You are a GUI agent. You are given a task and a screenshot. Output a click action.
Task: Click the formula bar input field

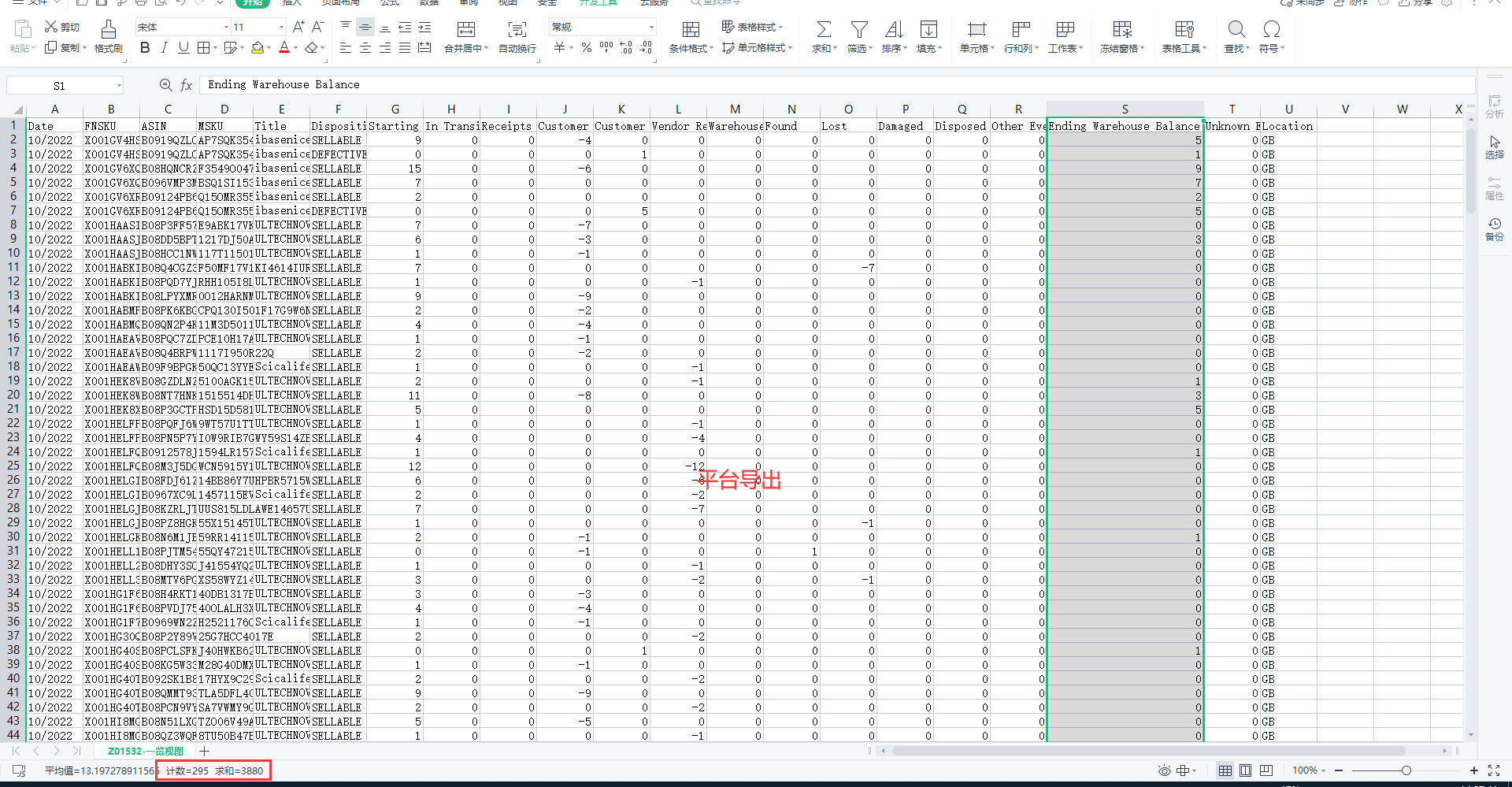tap(837, 85)
